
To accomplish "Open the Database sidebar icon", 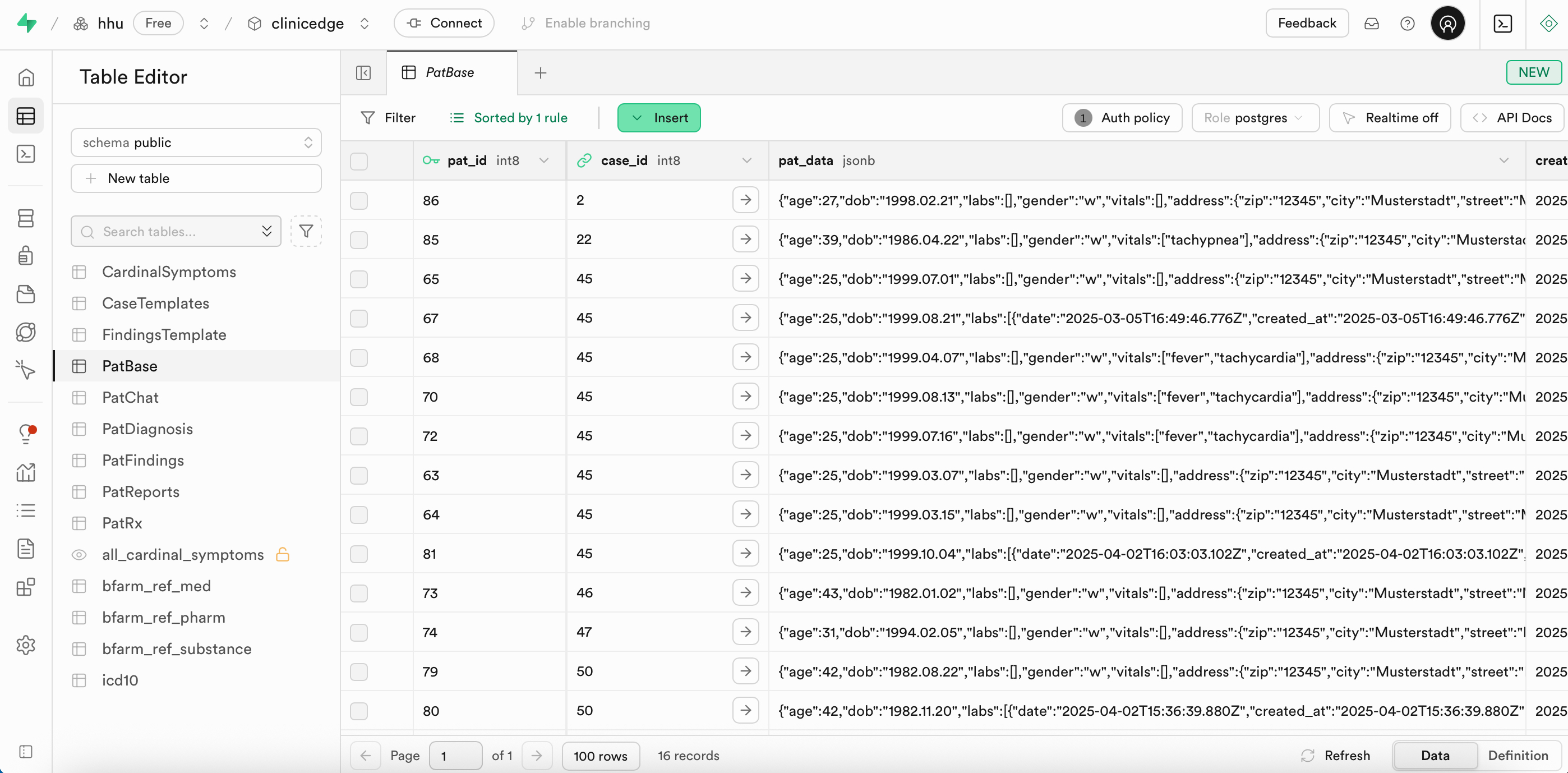I will [26, 218].
